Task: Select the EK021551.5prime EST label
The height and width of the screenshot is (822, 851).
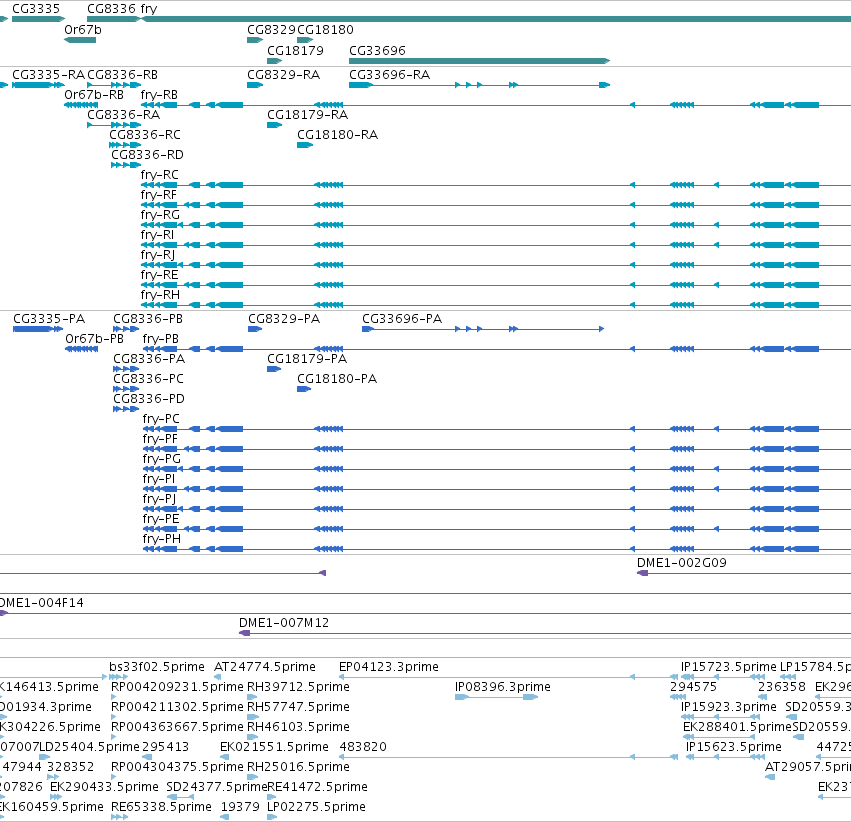Action: (x=274, y=747)
